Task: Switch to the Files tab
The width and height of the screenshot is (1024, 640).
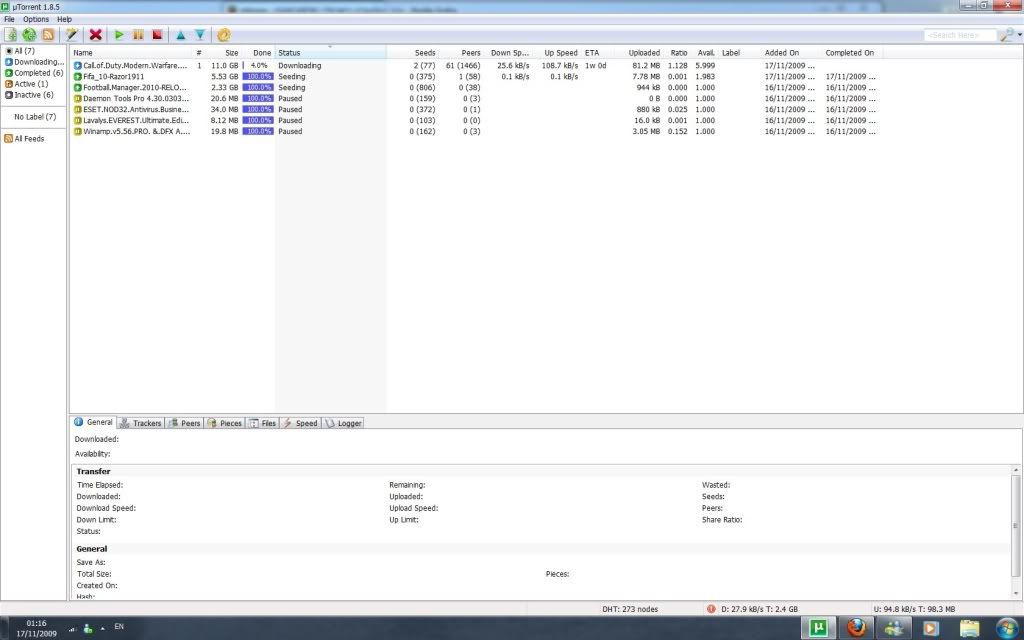Action: click(x=263, y=423)
